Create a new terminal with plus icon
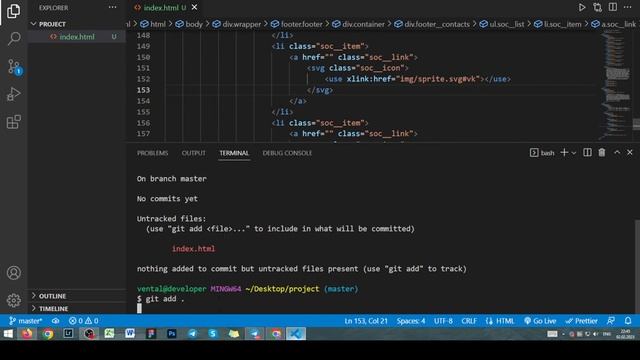 (564, 152)
